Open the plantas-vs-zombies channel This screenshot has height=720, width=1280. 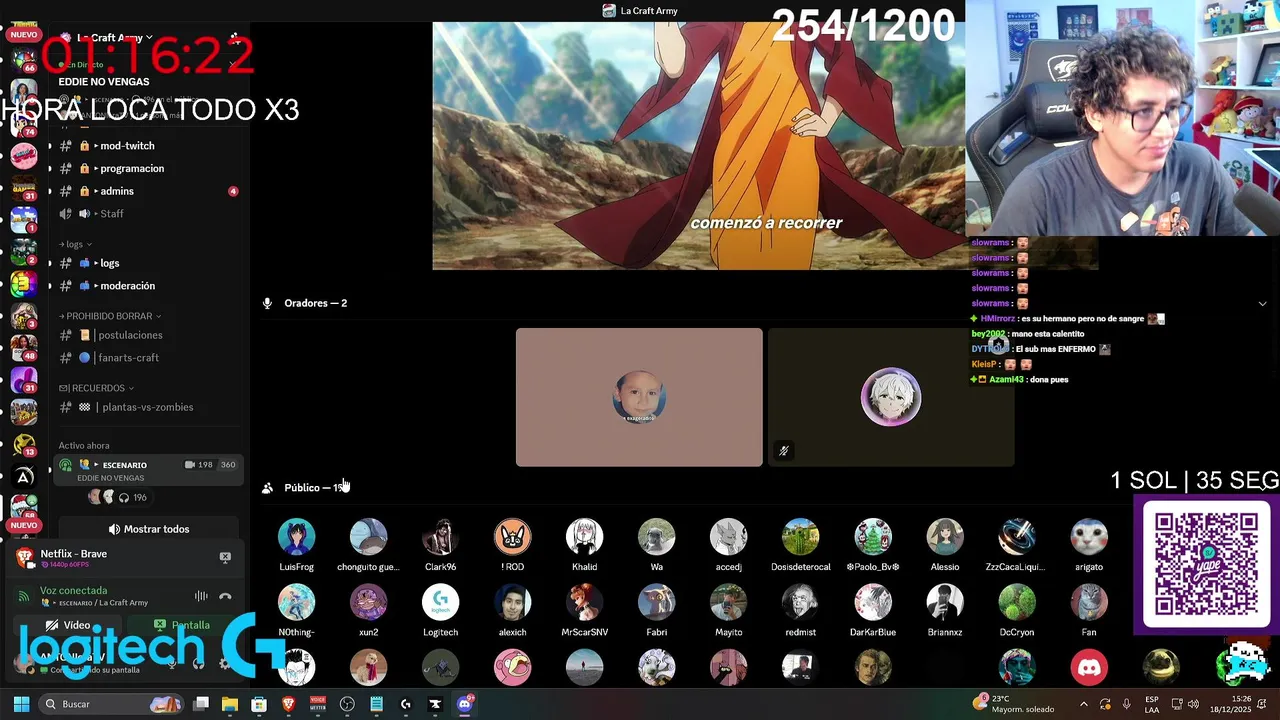coord(147,407)
